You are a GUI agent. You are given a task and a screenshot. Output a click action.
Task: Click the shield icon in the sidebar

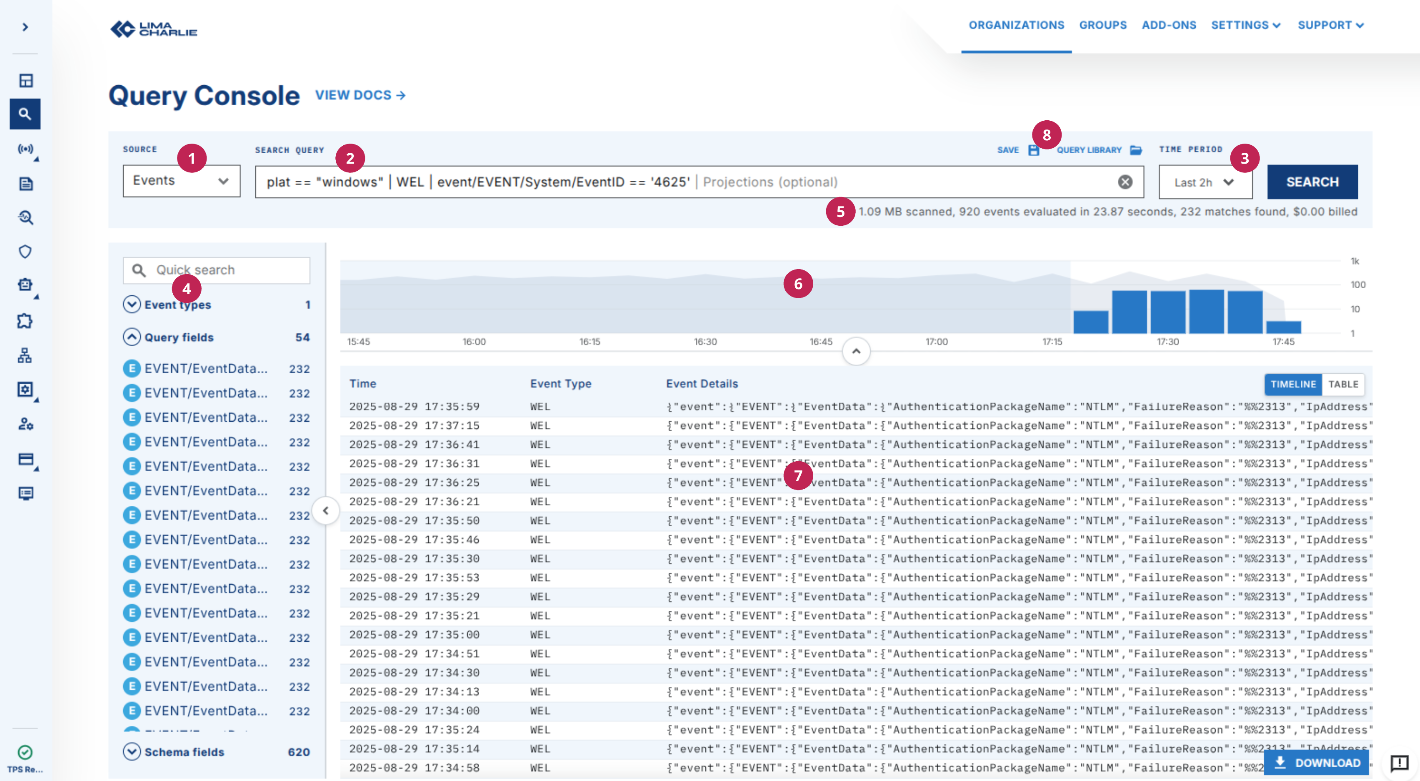(x=26, y=252)
